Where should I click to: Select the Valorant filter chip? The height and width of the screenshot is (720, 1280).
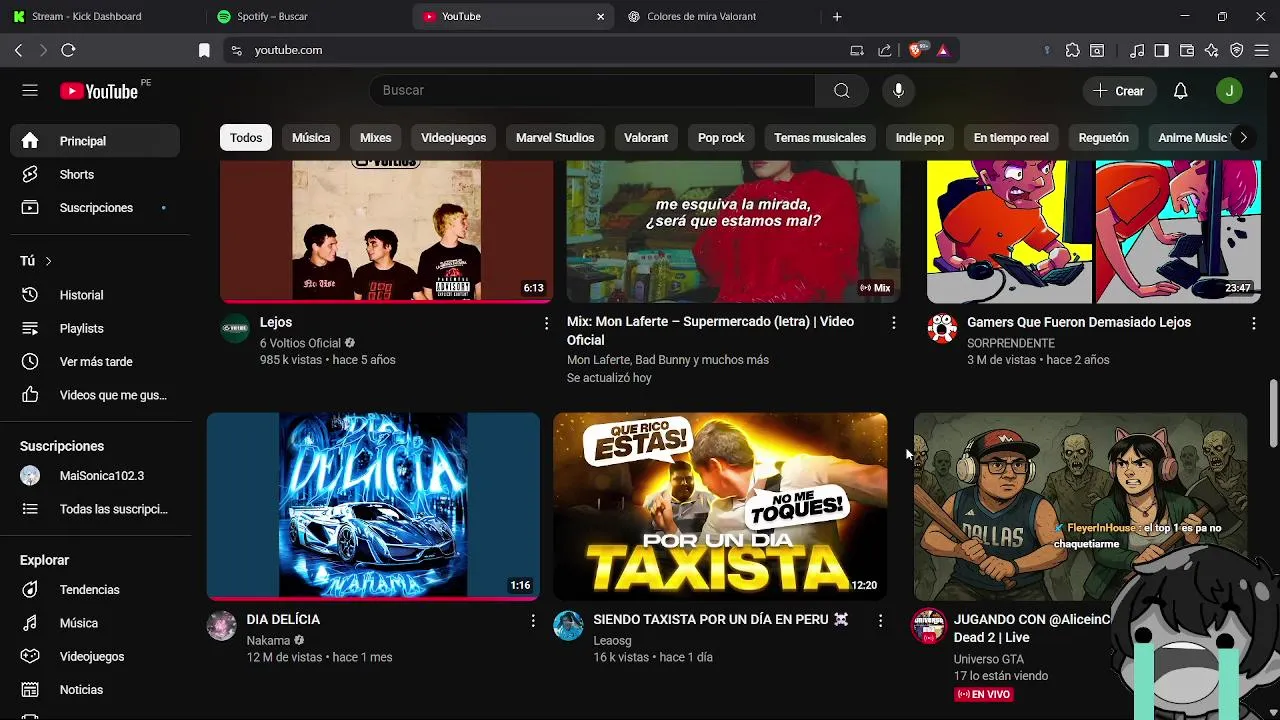point(646,138)
